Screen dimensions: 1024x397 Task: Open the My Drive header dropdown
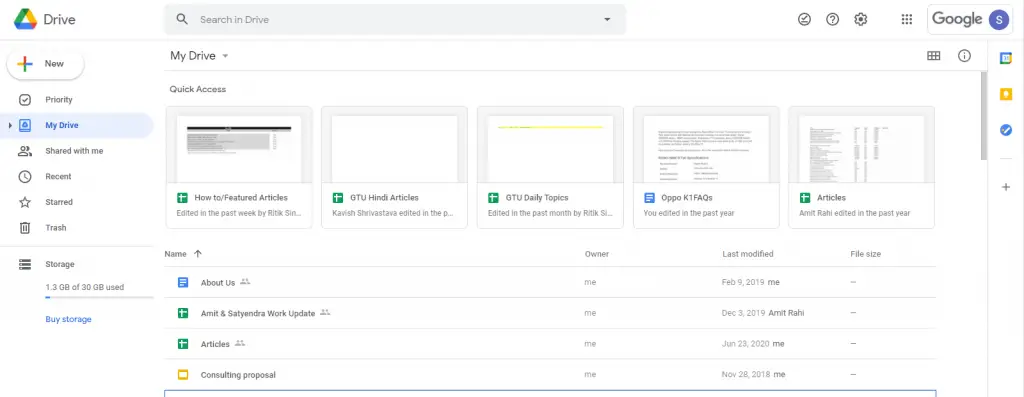199,56
